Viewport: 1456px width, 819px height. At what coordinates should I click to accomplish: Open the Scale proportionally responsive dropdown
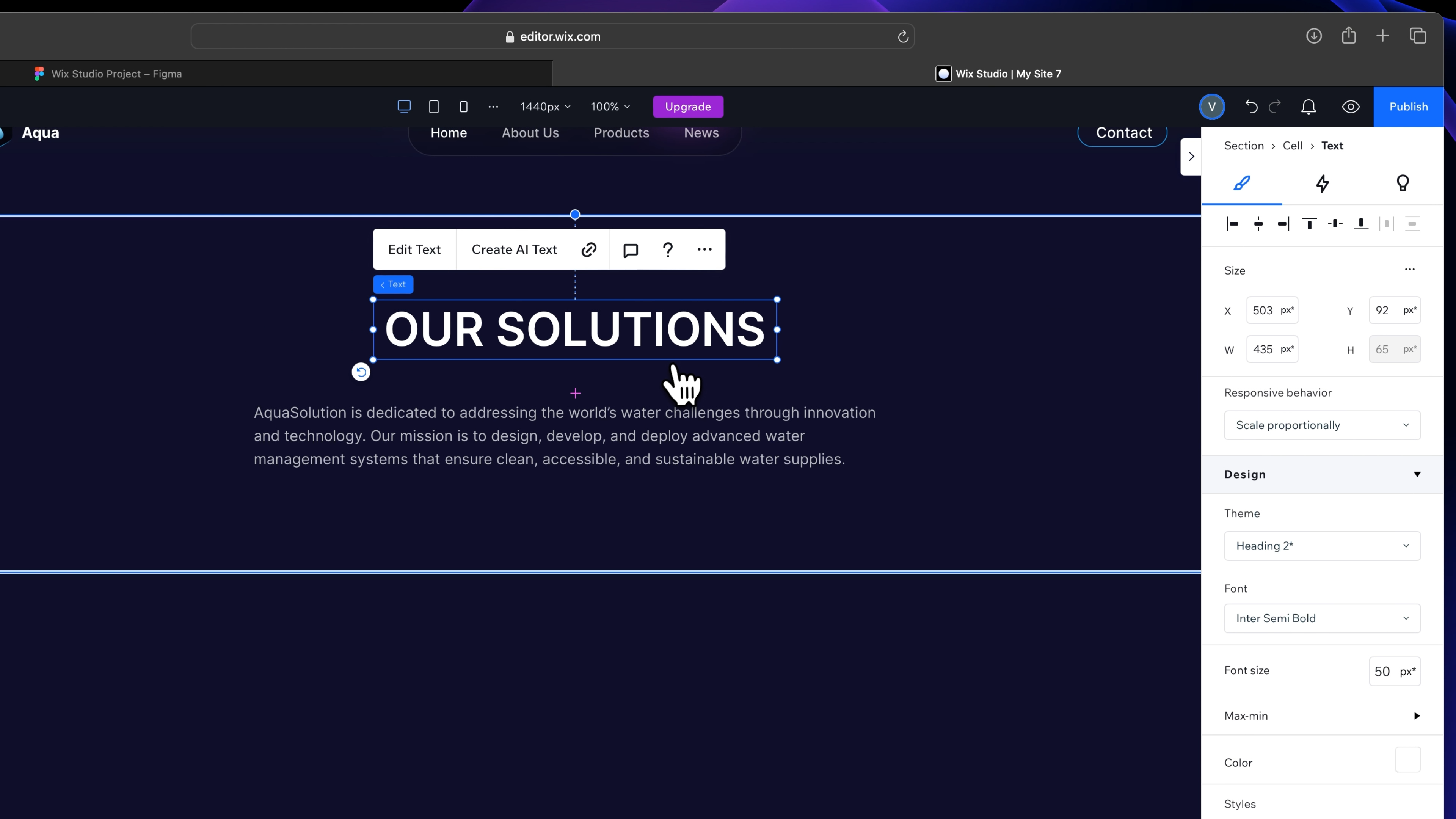[1322, 425]
